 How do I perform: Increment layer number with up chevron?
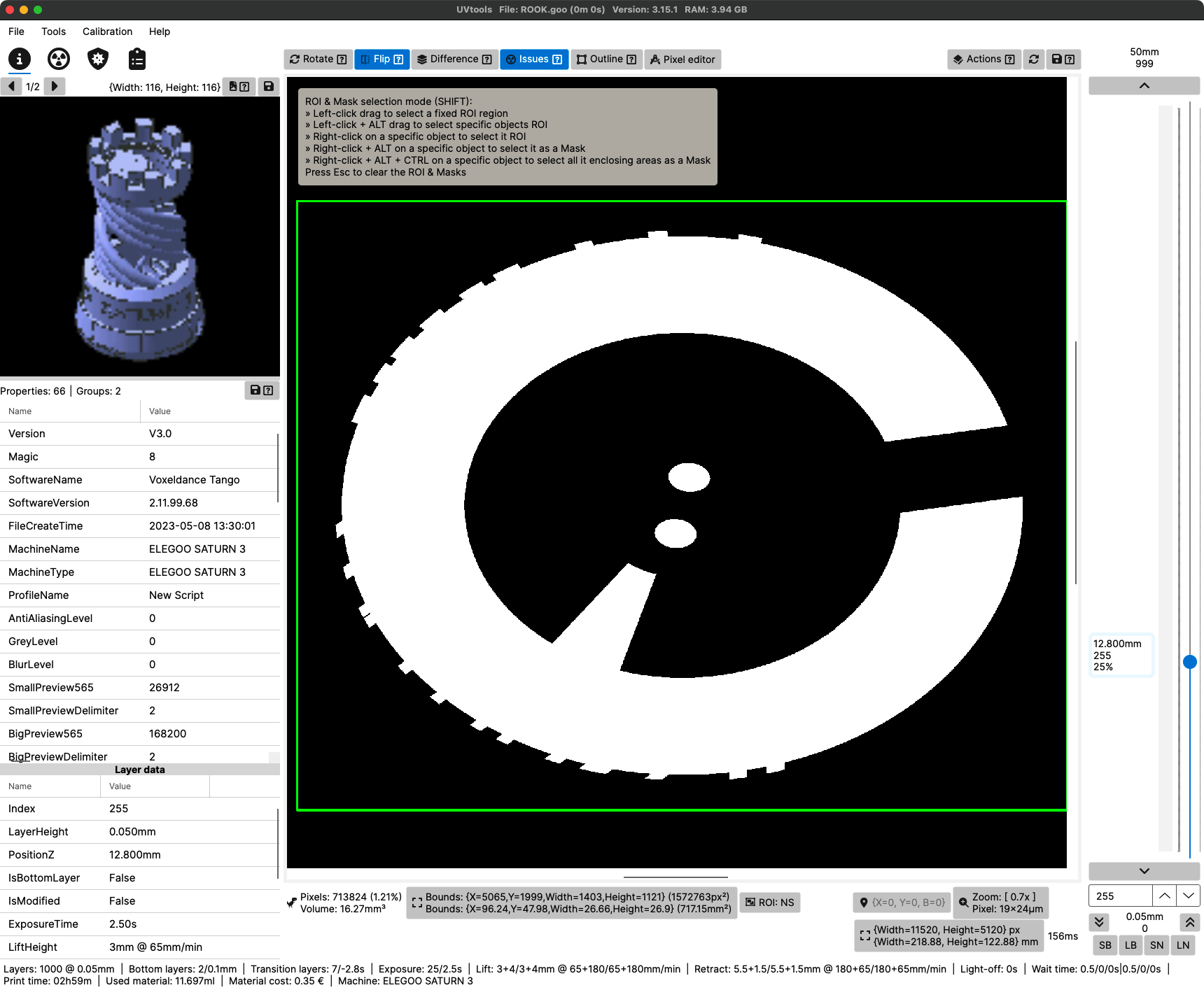[1164, 896]
